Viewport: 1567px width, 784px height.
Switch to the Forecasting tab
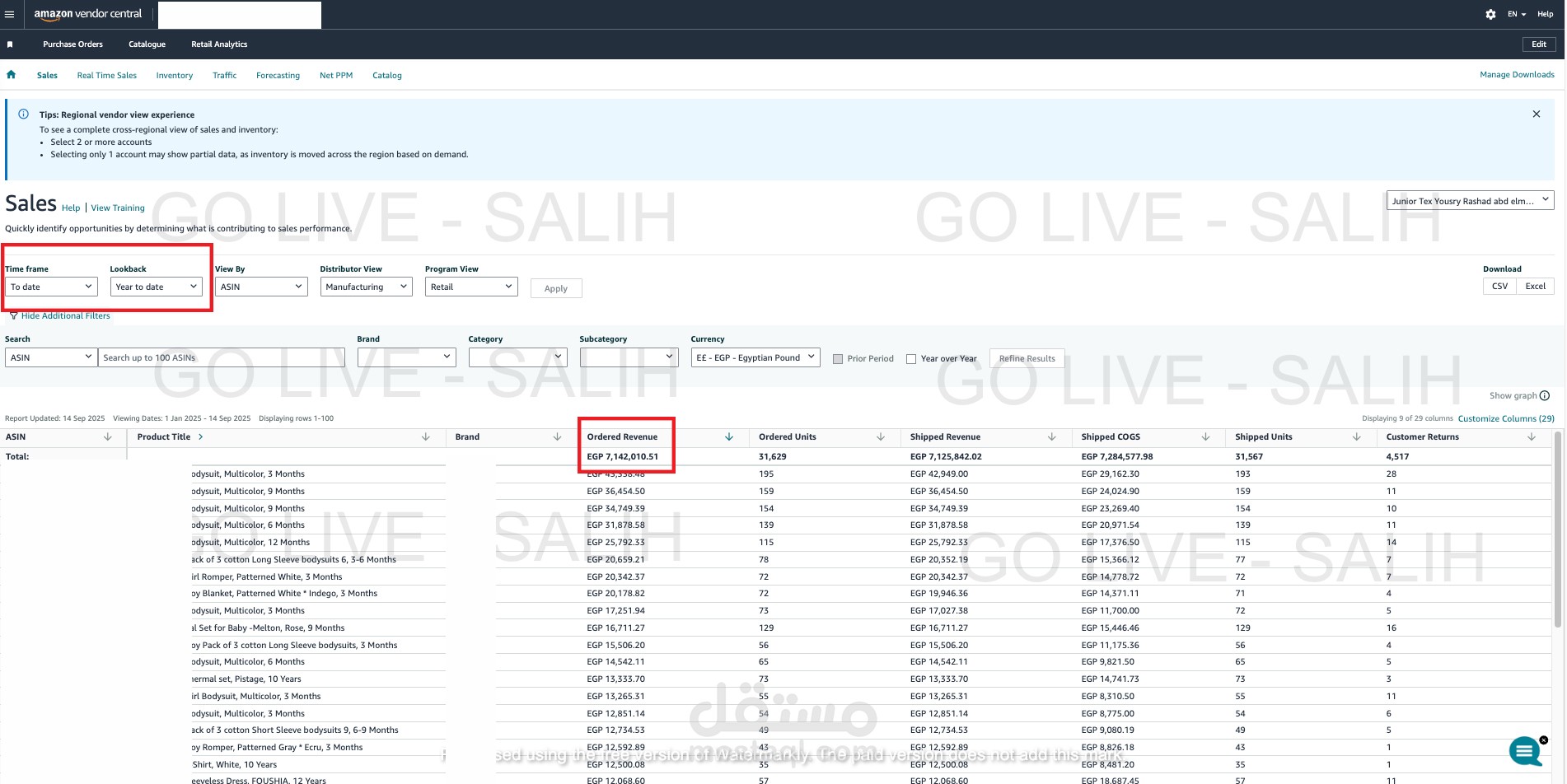278,76
